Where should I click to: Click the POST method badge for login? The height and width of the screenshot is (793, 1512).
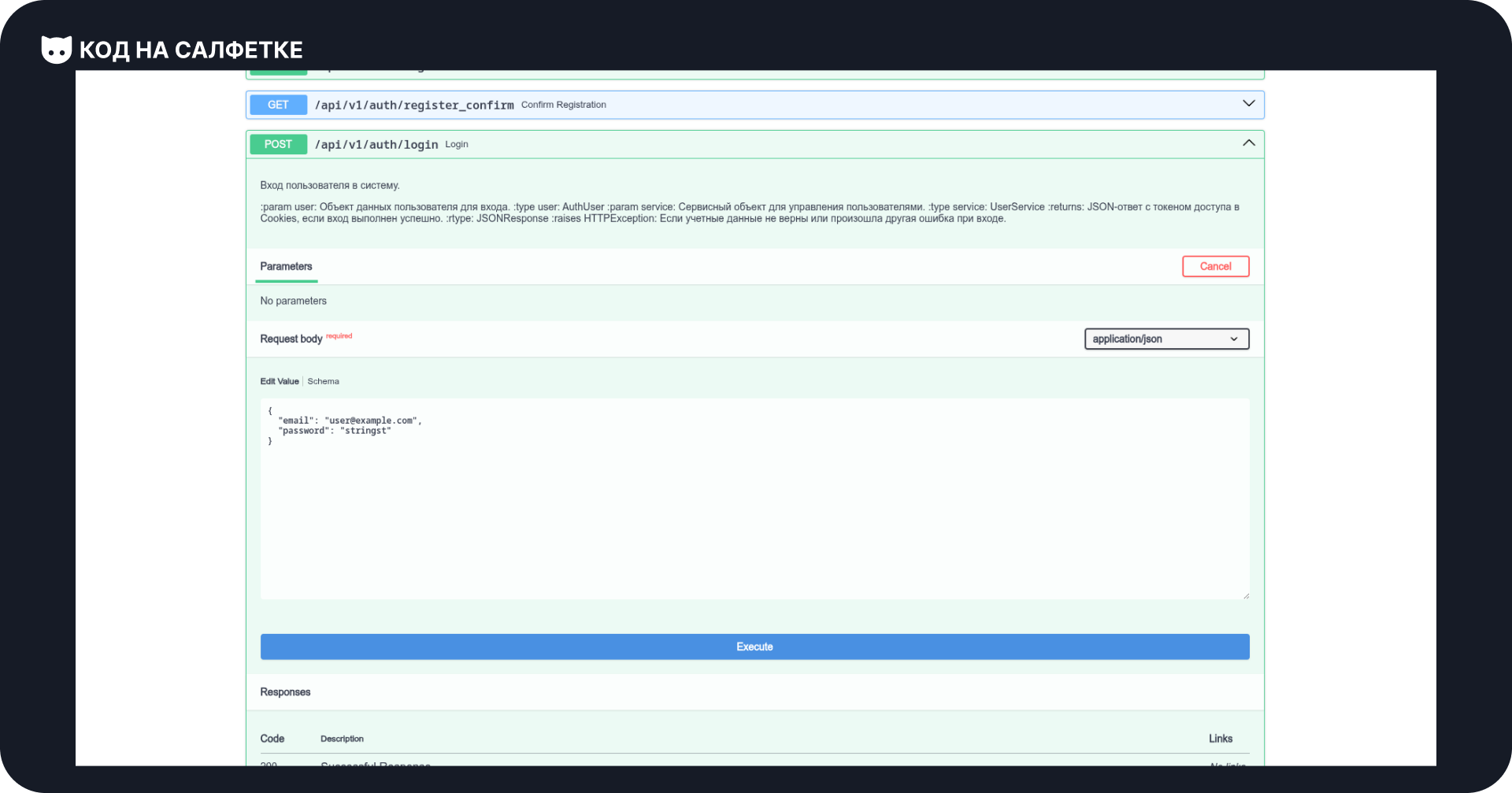(278, 144)
